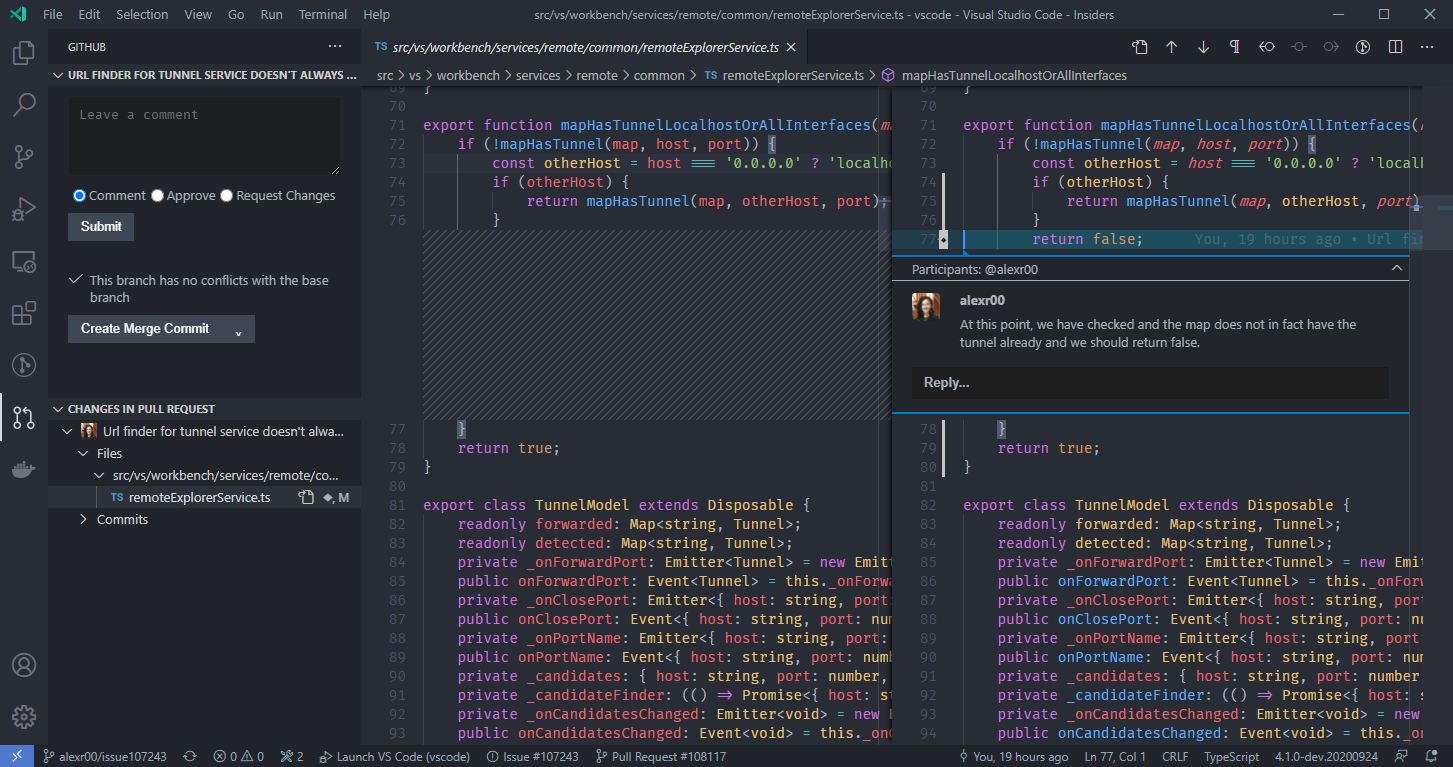Click the Reply... input in comment thread

click(x=1150, y=383)
